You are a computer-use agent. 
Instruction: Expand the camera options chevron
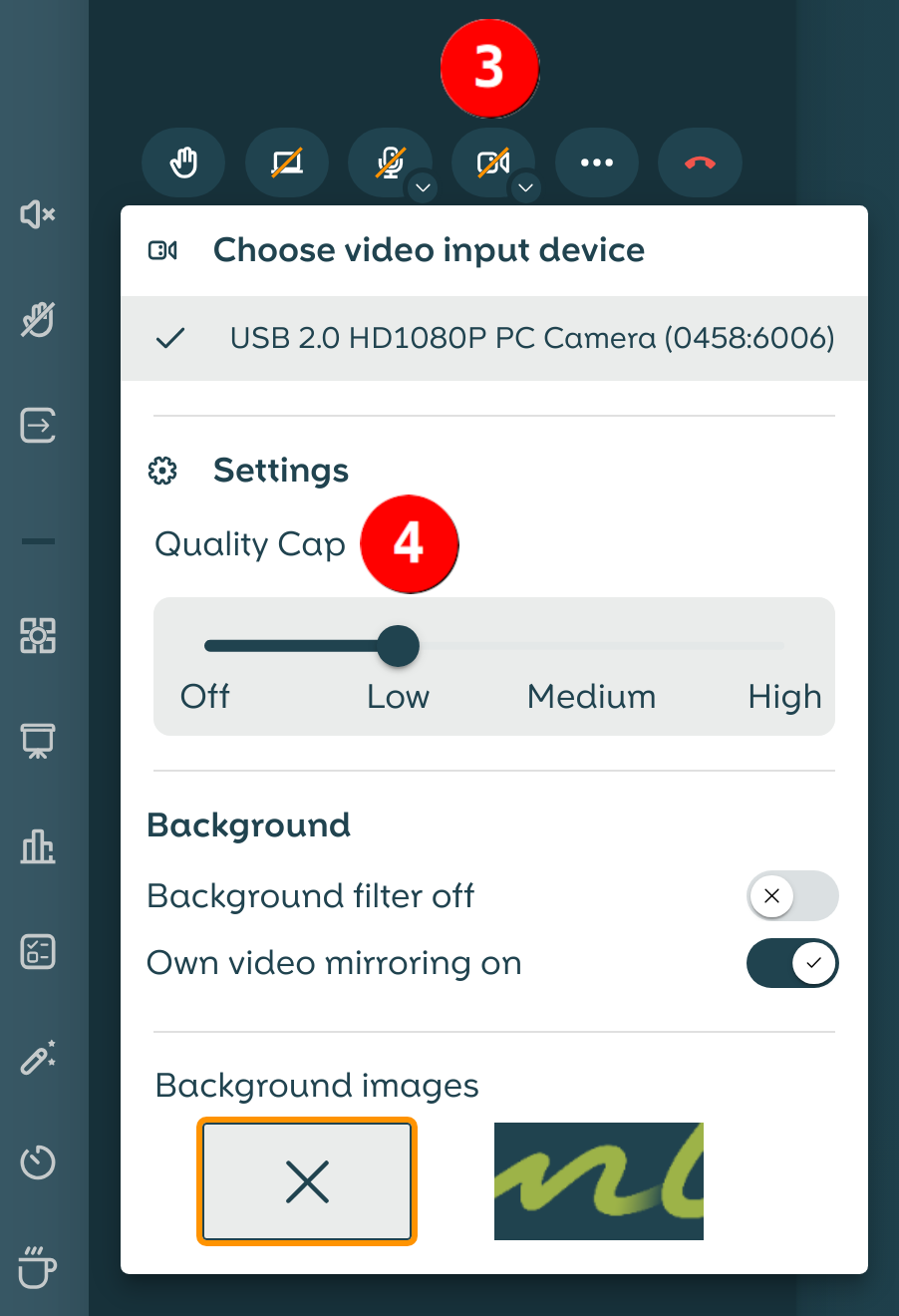coord(525,187)
